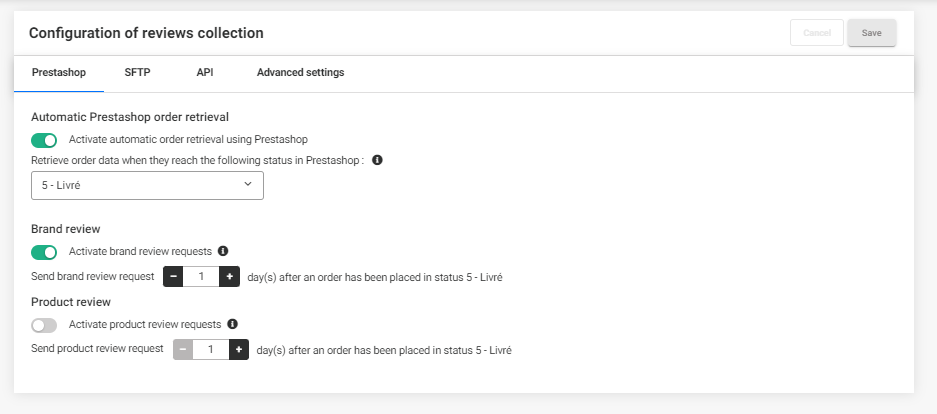Switch to the SFTP tab
Screen dimensions: 937x414
[137, 72]
